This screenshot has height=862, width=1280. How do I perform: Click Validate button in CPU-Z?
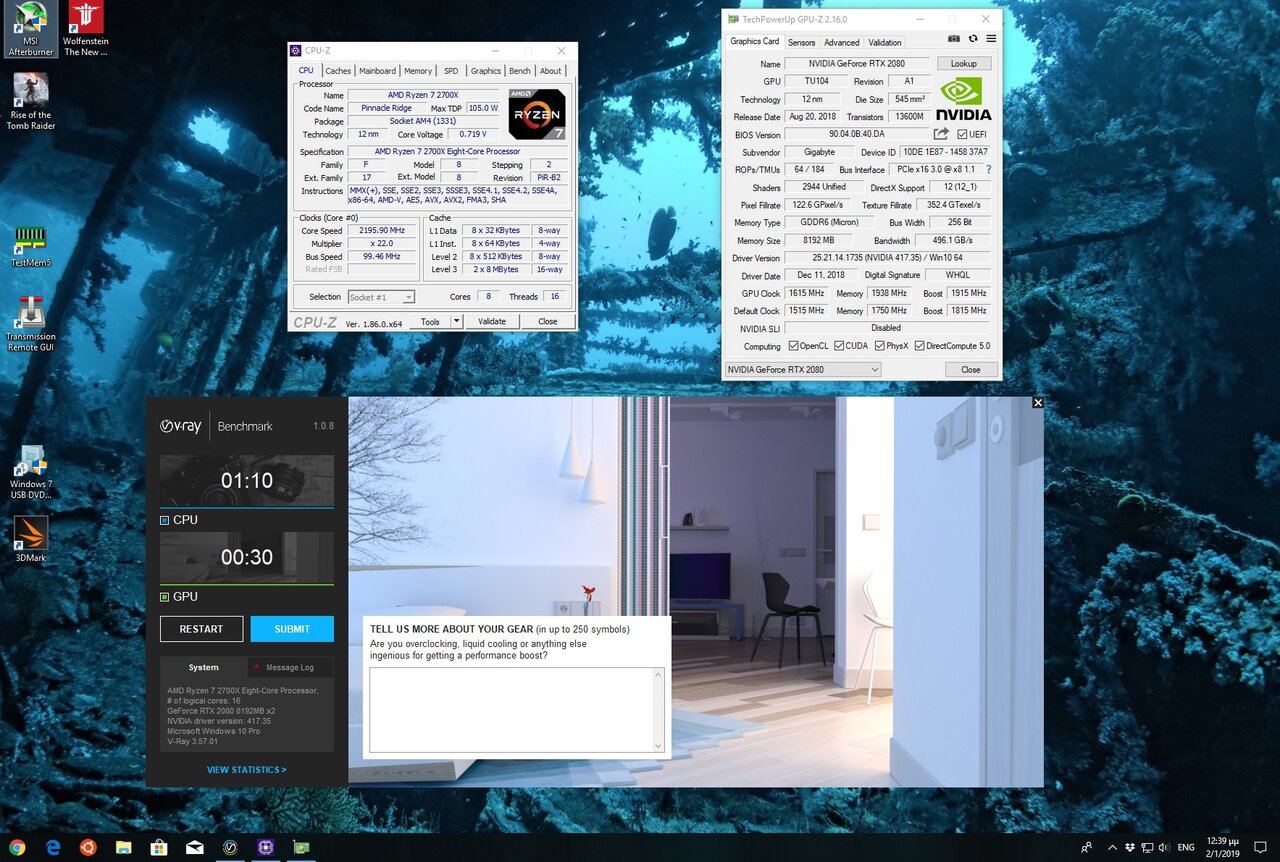click(492, 321)
